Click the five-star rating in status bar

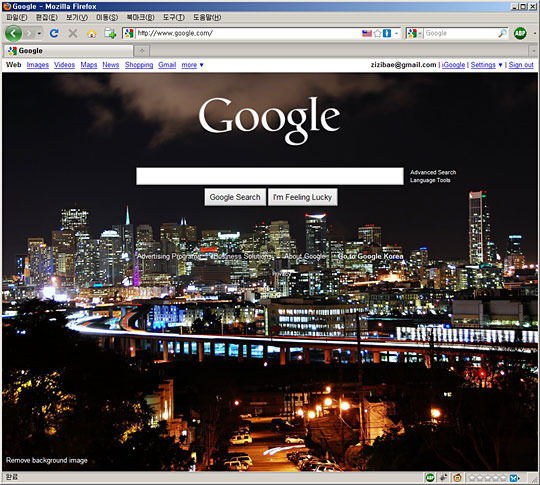point(487,478)
